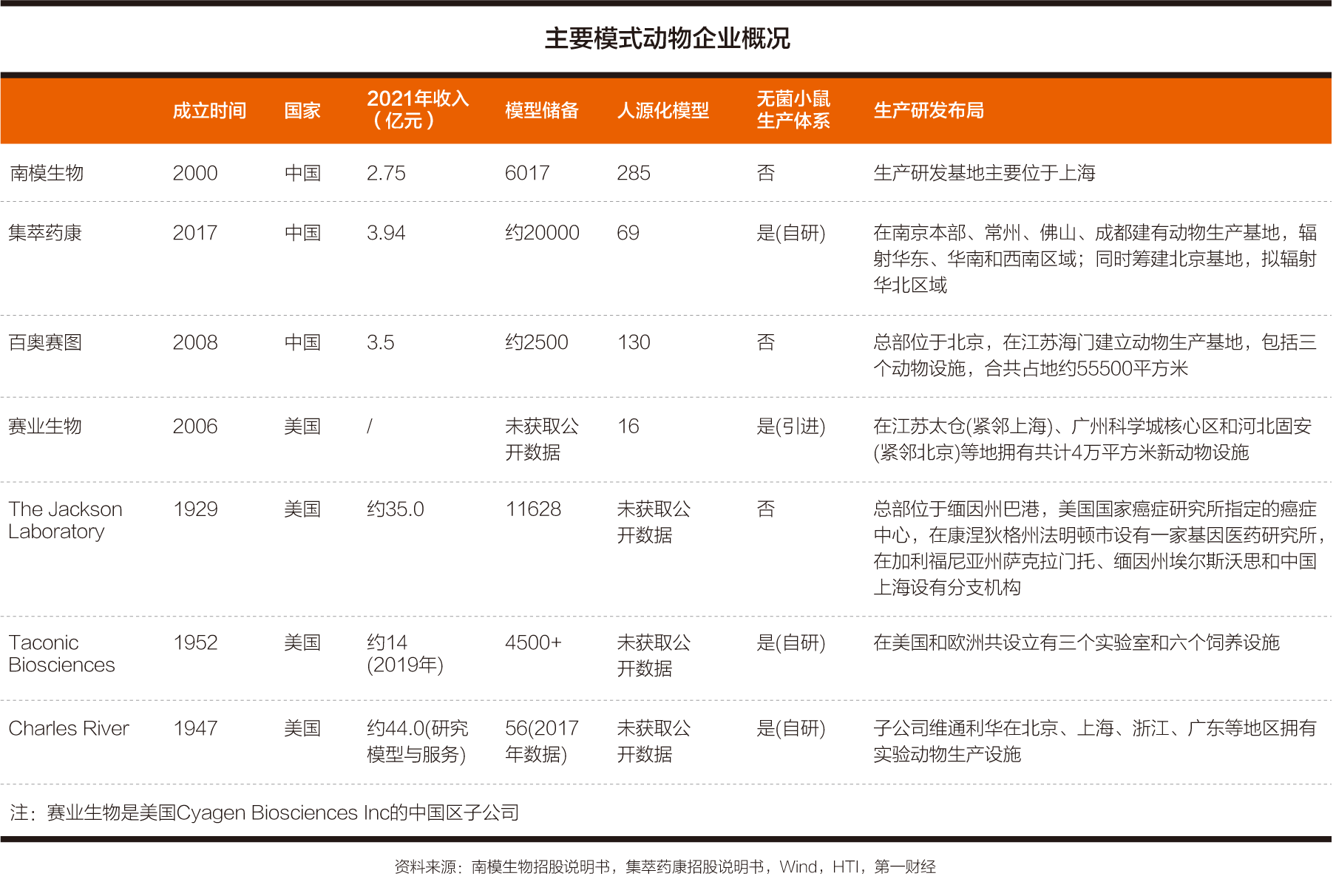Click 是(自研) in Taconic Biosciences row
Image resolution: width=1336 pixels, height=896 pixels.
[790, 642]
